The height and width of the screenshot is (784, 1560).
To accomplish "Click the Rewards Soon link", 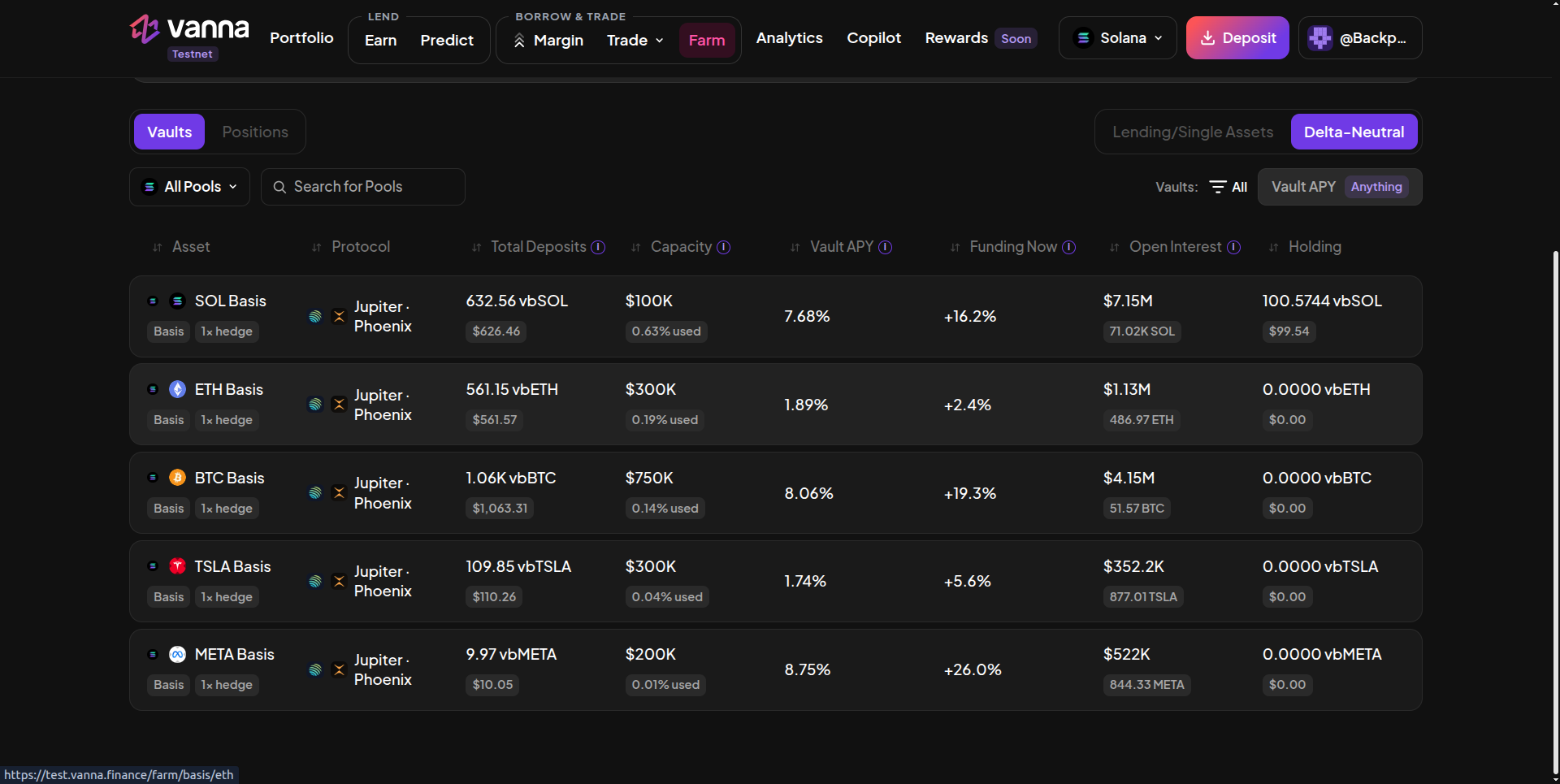I will [x=981, y=38].
